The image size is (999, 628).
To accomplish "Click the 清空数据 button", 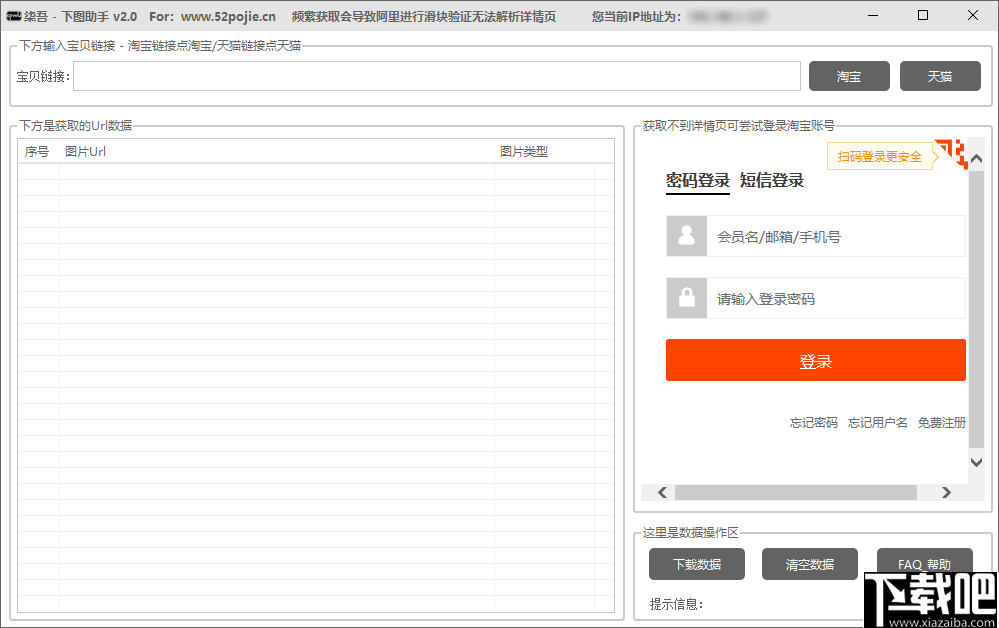I will tap(810, 563).
